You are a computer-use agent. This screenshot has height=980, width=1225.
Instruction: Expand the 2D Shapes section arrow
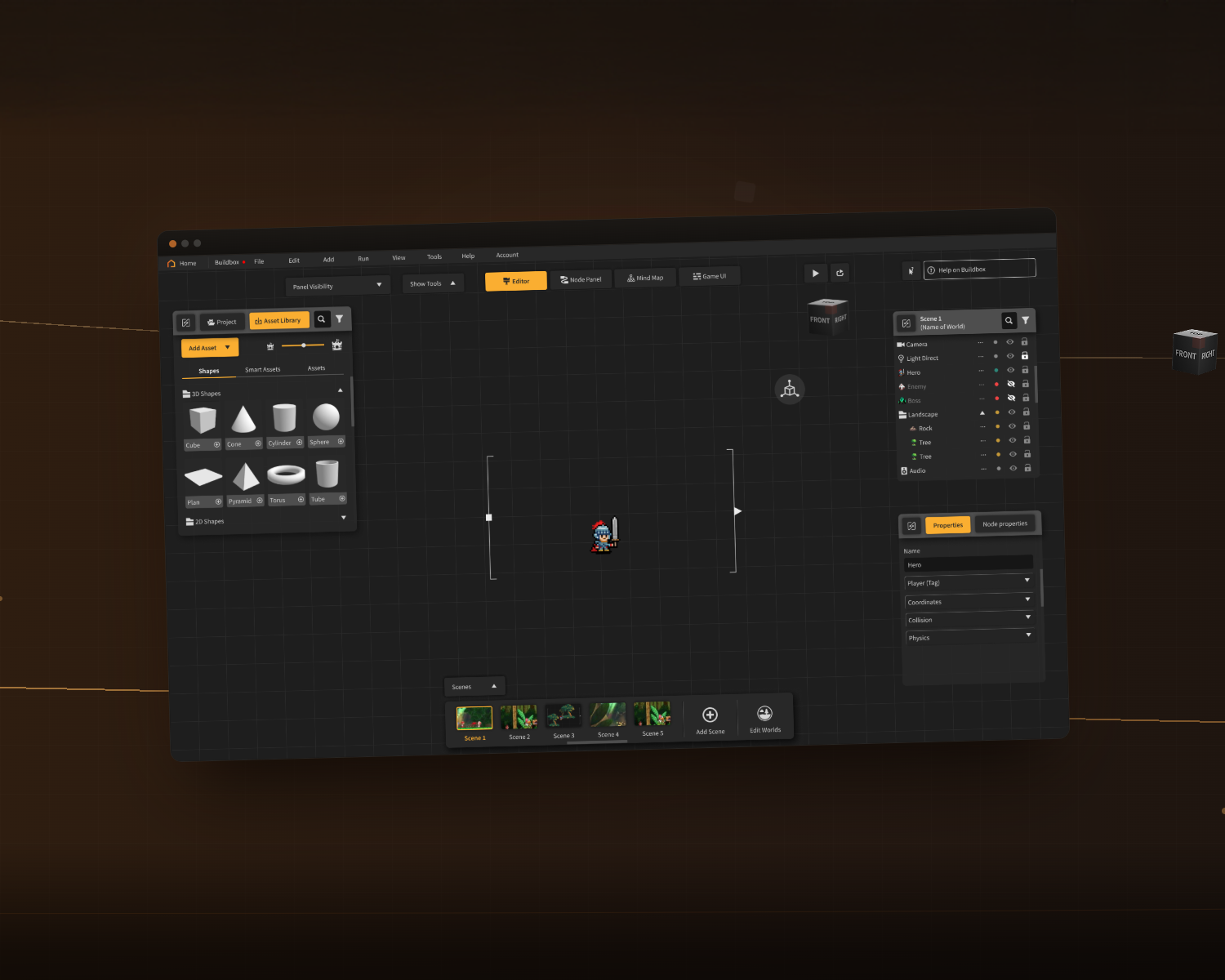coord(343,518)
